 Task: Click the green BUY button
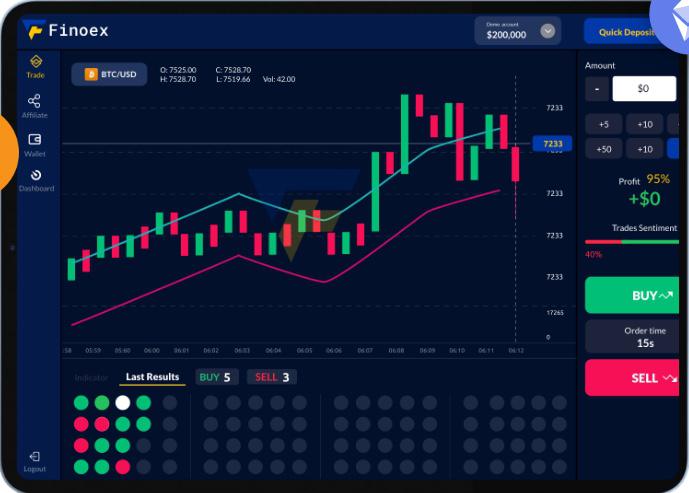click(633, 295)
